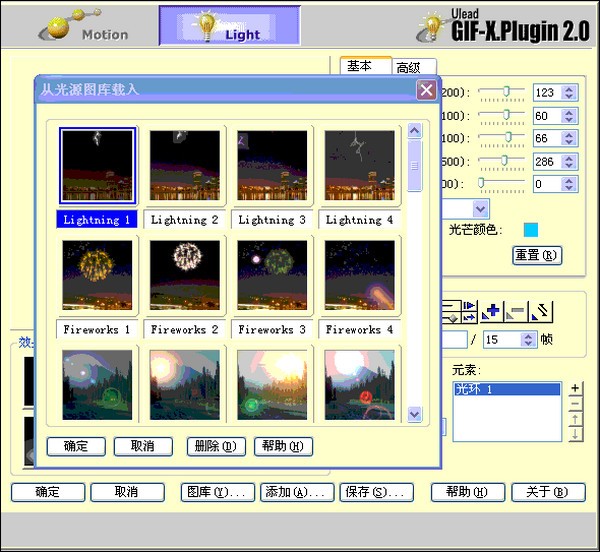Viewport: 600px width, 552px height.
Task: Open the 图库(Y)... gallery button
Action: 218,492
